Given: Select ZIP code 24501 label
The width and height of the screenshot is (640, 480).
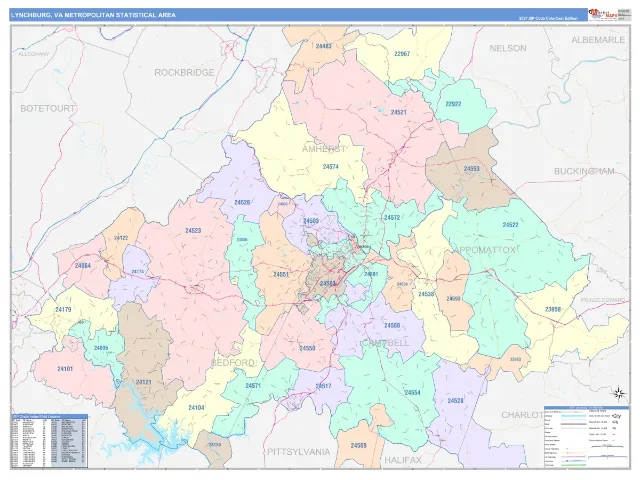Looking at the screenshot, I should point(371,274).
